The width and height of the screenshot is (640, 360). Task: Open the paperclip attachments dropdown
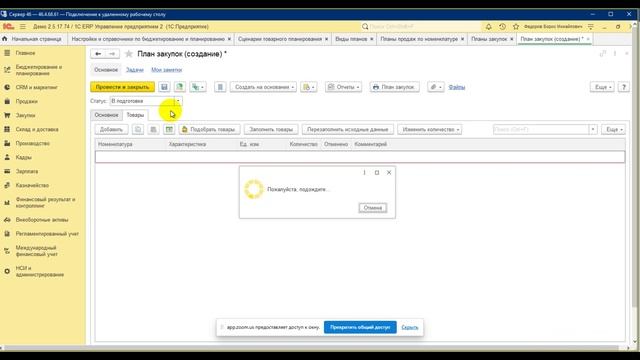[x=436, y=87]
